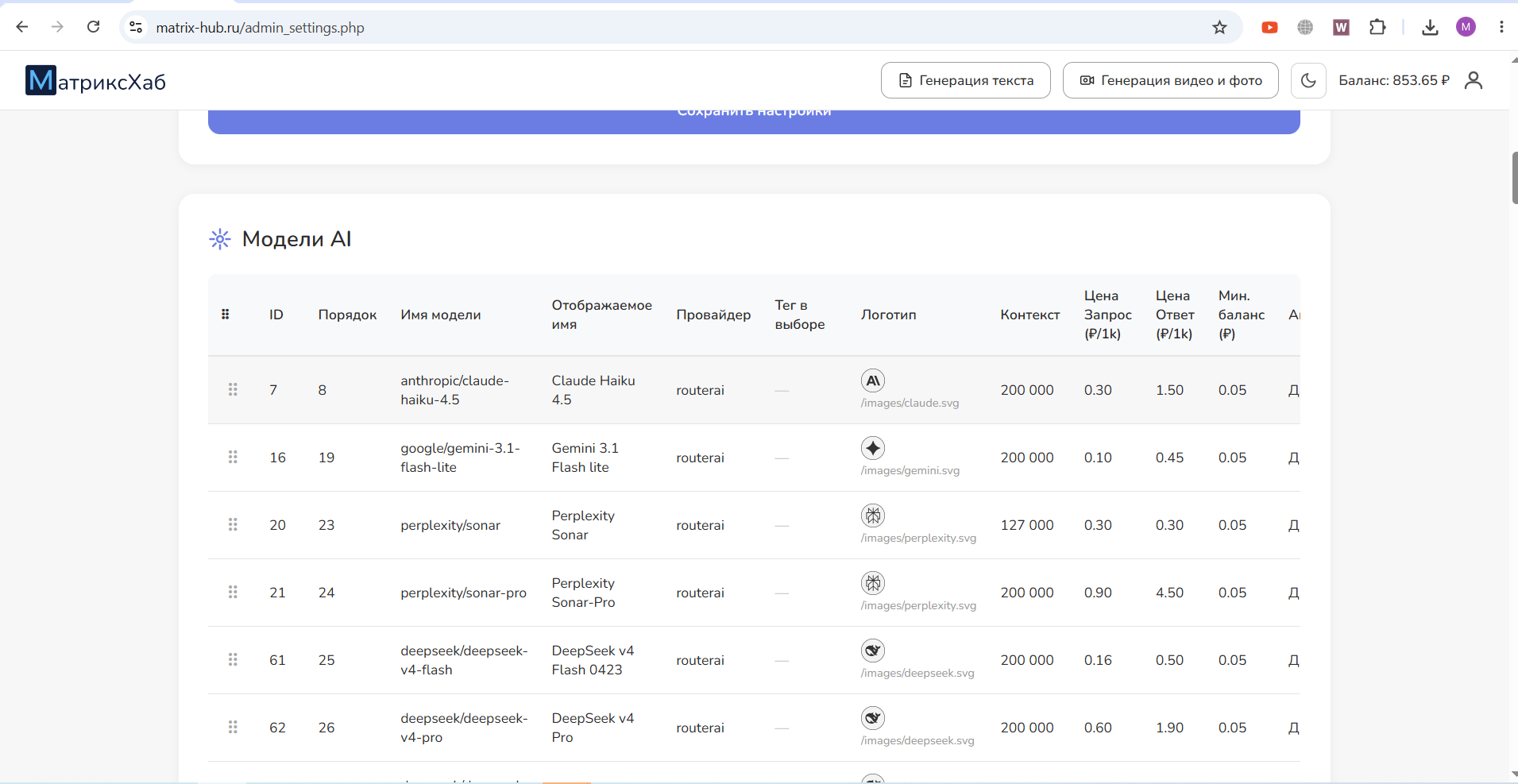Click the DeepSeek logo in the deepseek-v4-pro row
The height and width of the screenshot is (784, 1518).
[x=873, y=718]
